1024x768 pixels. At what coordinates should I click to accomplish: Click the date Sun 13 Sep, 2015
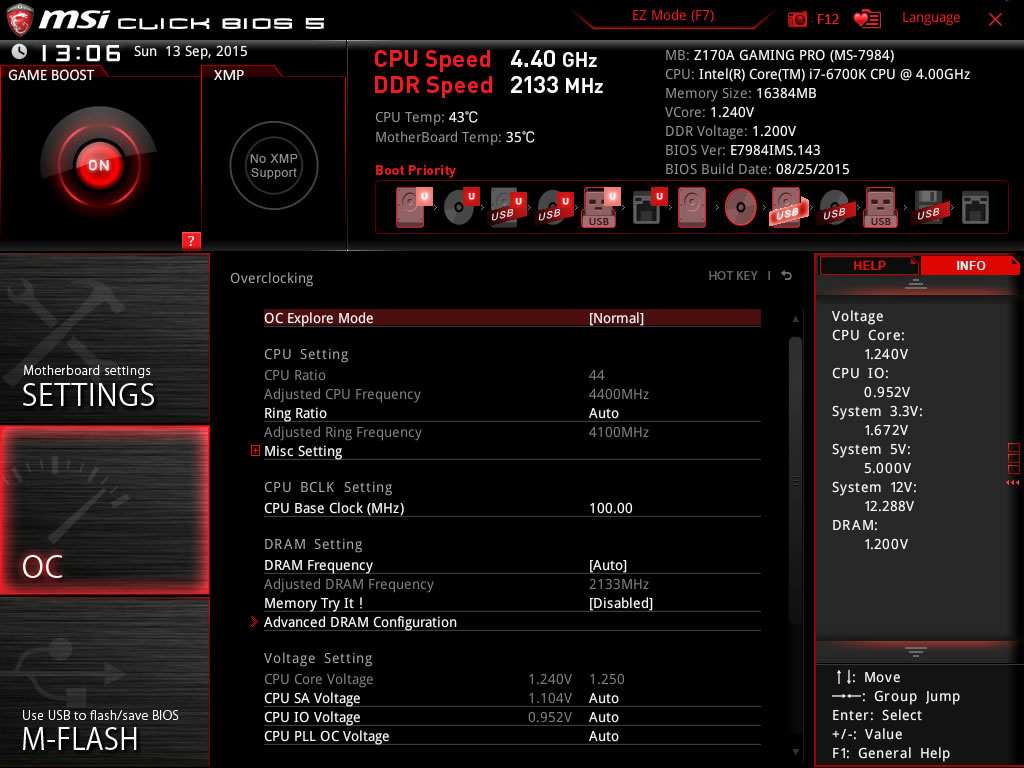coord(191,52)
